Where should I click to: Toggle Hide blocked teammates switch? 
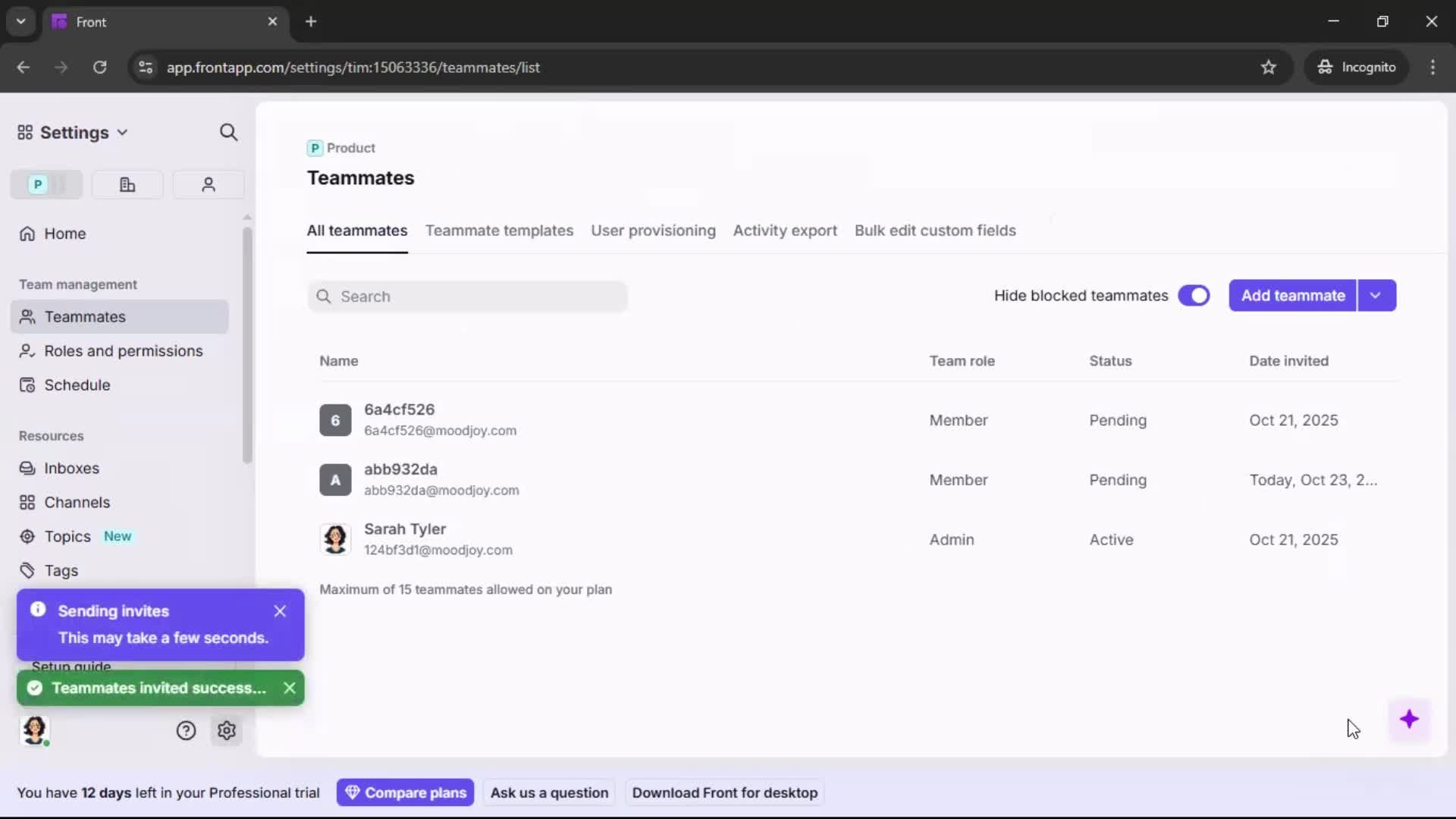1194,296
